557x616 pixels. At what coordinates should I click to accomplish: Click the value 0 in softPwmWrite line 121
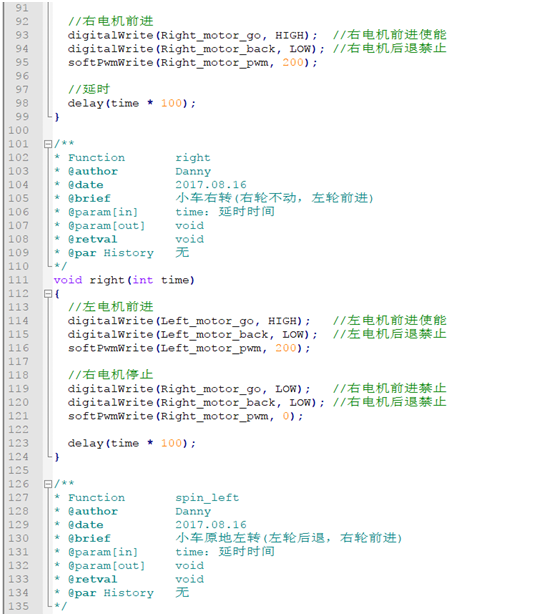tap(286, 416)
